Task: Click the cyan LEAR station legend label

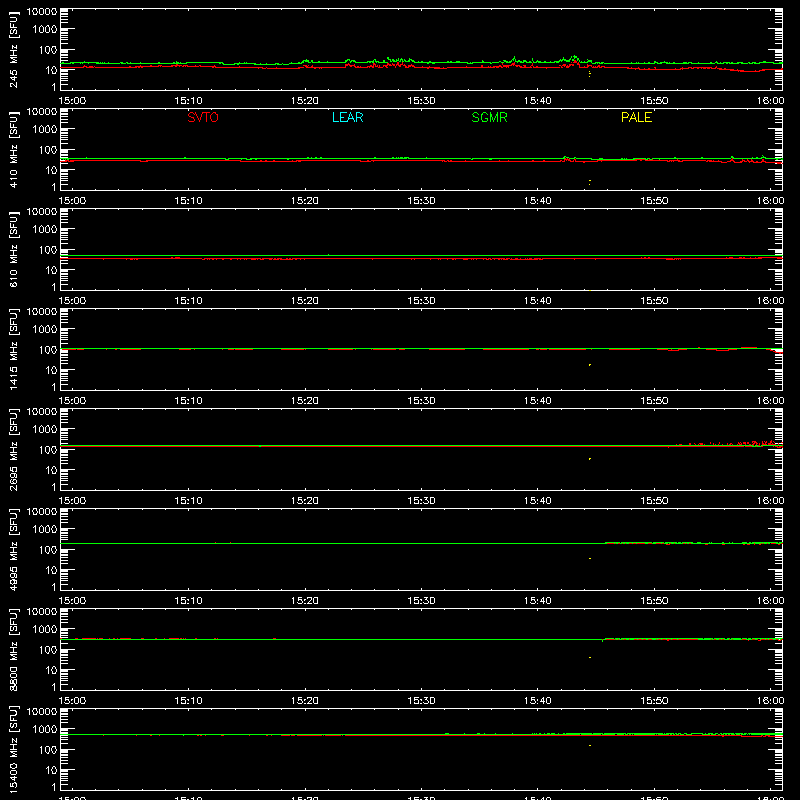Action: point(347,117)
